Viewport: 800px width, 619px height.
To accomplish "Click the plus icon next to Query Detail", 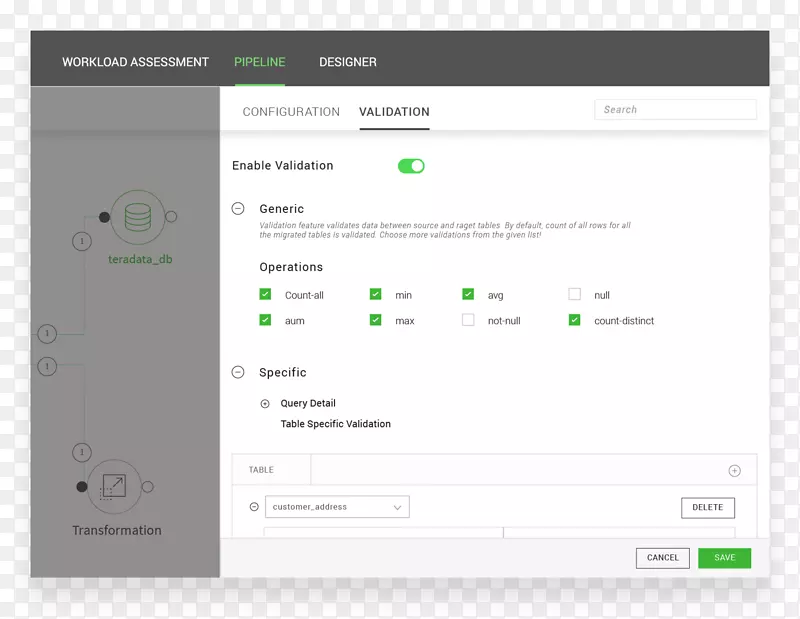I will [x=265, y=404].
